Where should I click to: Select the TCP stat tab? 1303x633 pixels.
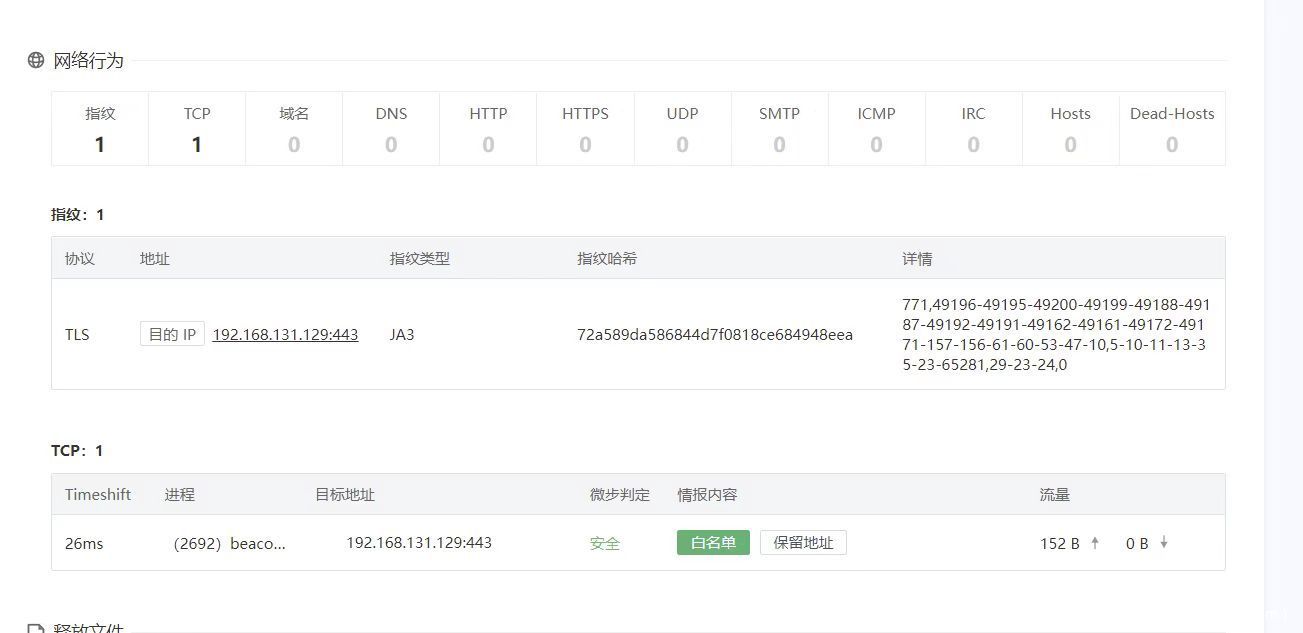(197, 129)
